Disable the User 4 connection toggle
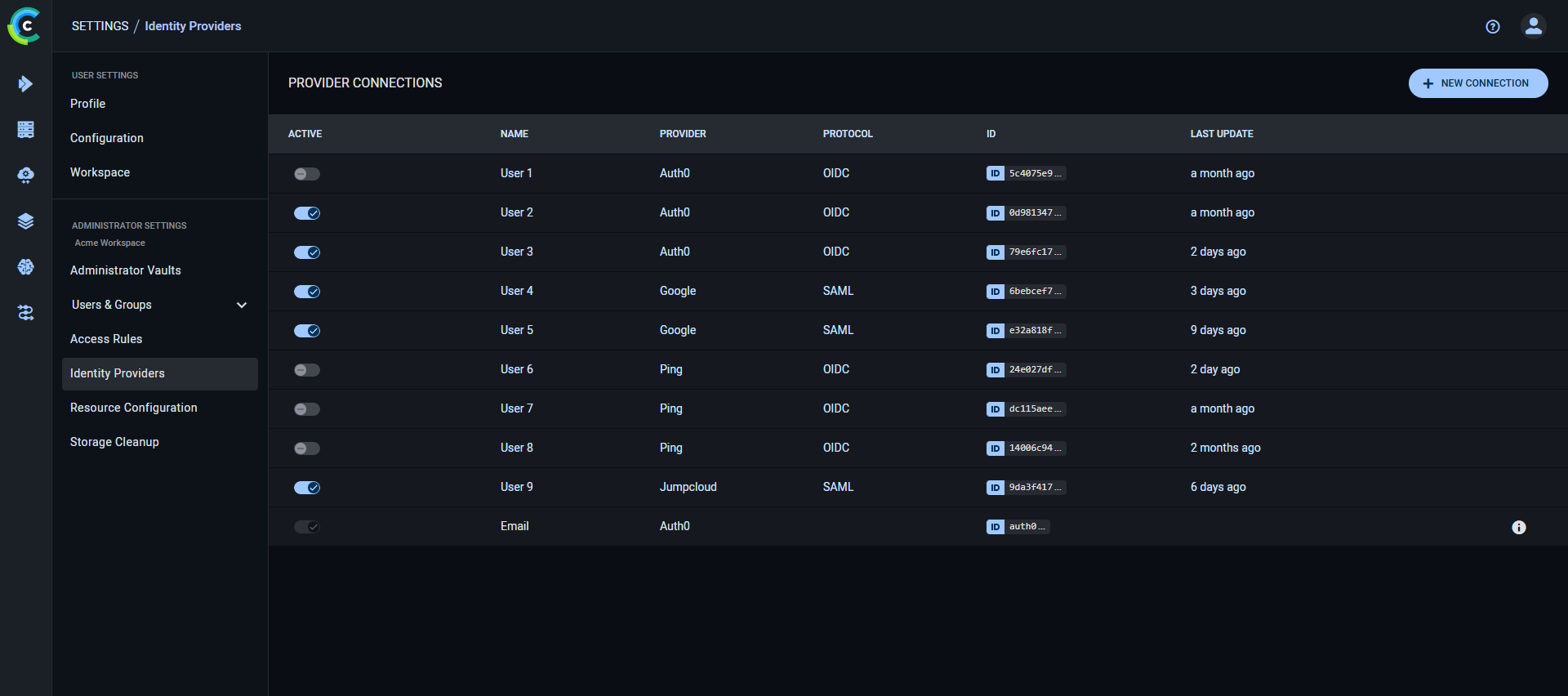Image resolution: width=1568 pixels, height=696 pixels. coord(307,292)
